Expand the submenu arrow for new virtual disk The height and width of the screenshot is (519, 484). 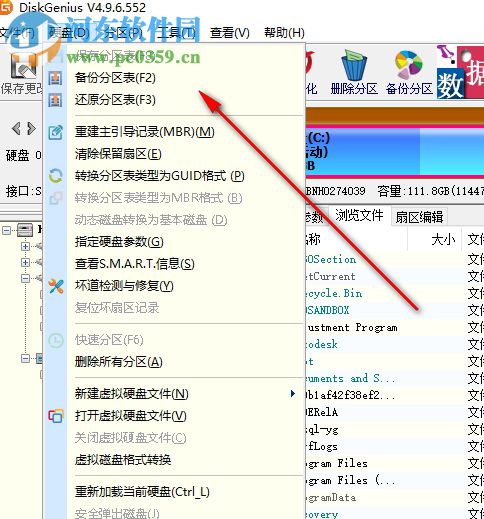click(x=293, y=394)
